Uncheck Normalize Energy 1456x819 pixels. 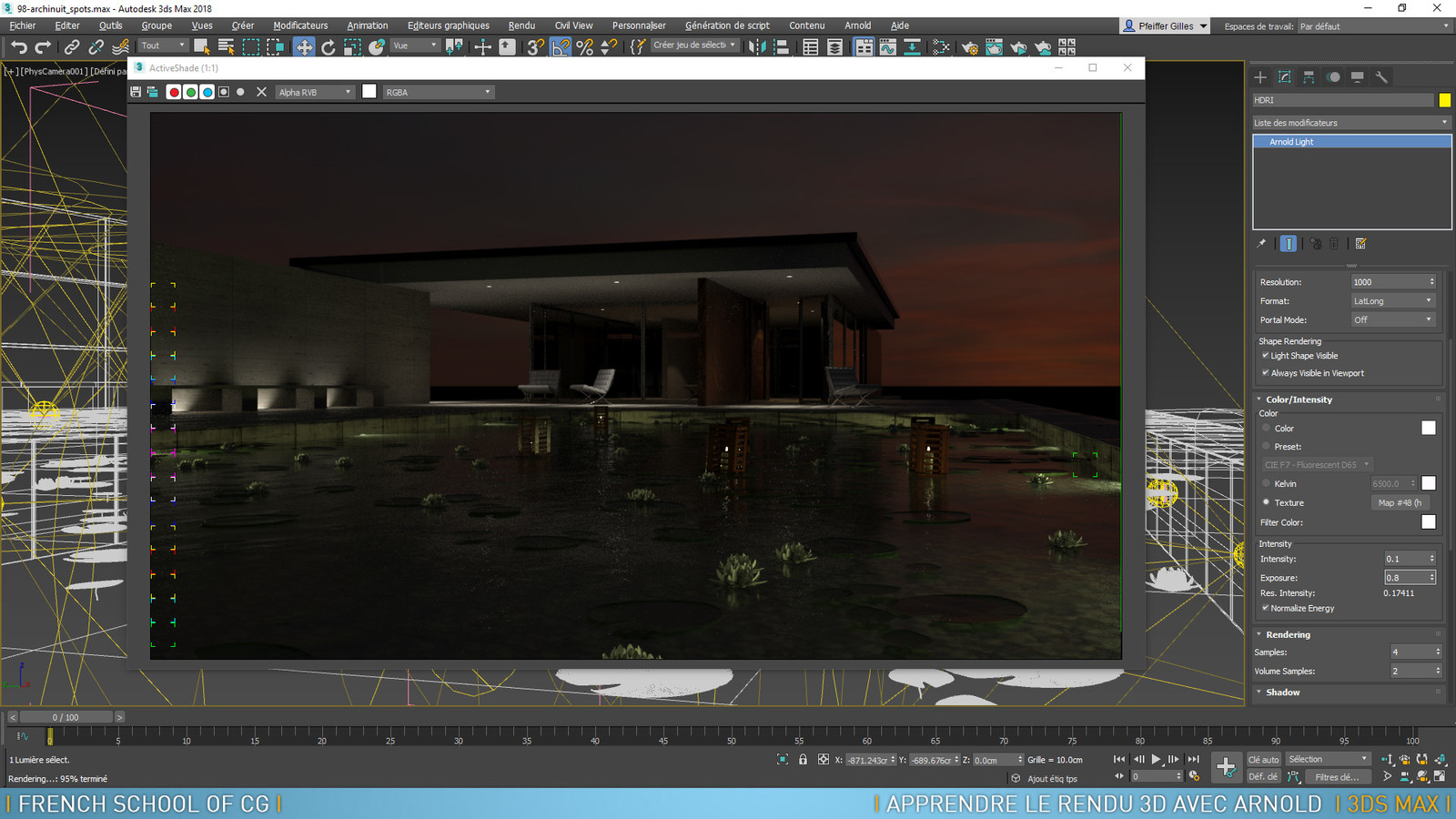point(1266,608)
